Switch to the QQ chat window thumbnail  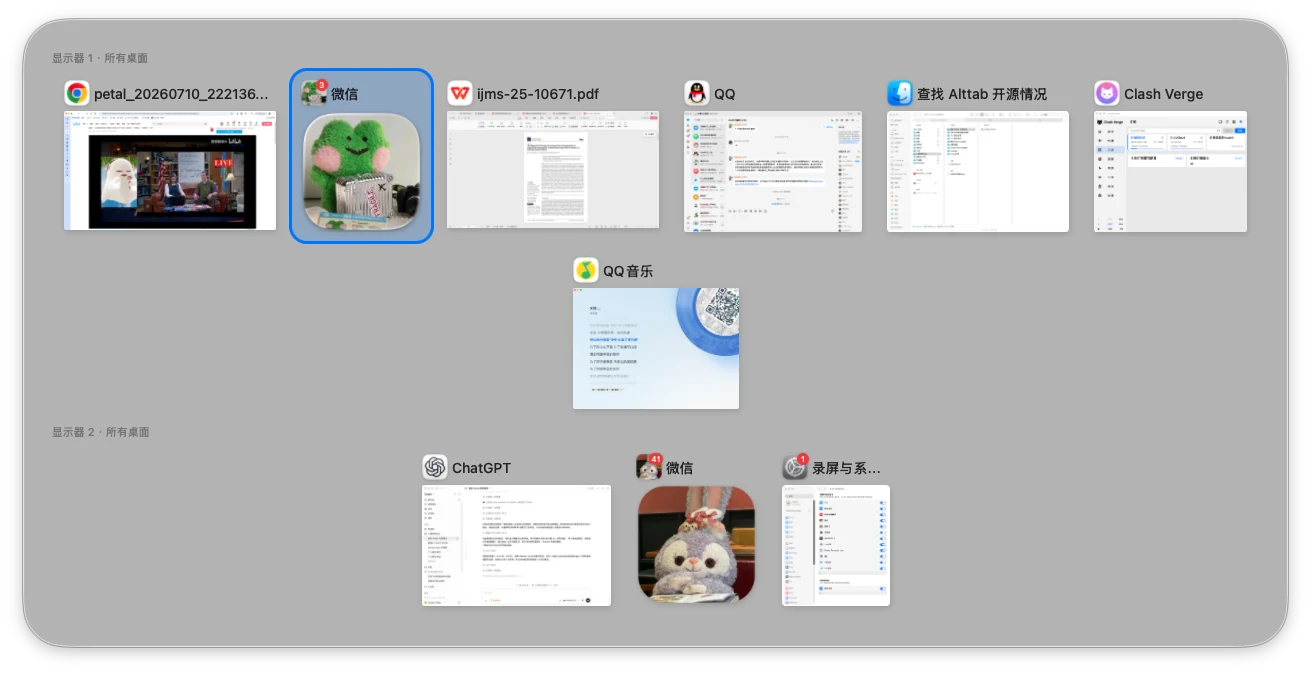click(773, 171)
